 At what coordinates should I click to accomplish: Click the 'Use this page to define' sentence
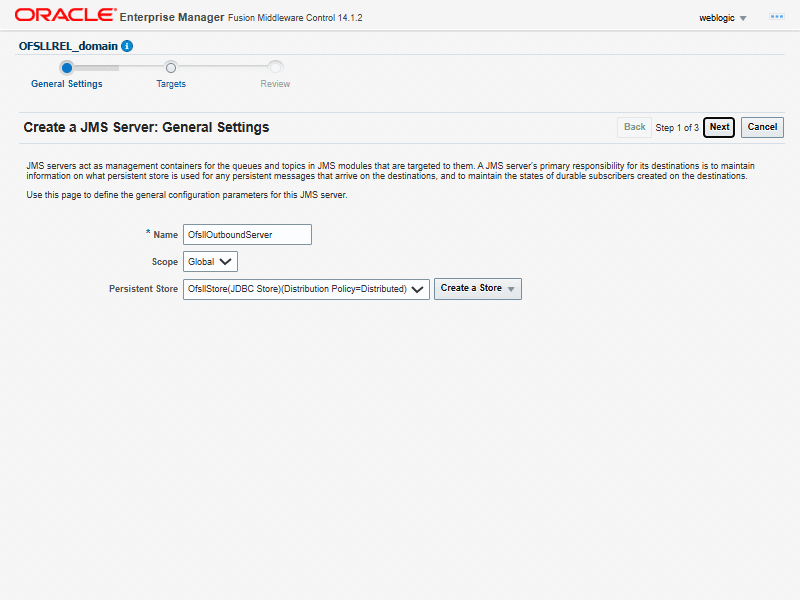click(x=187, y=195)
